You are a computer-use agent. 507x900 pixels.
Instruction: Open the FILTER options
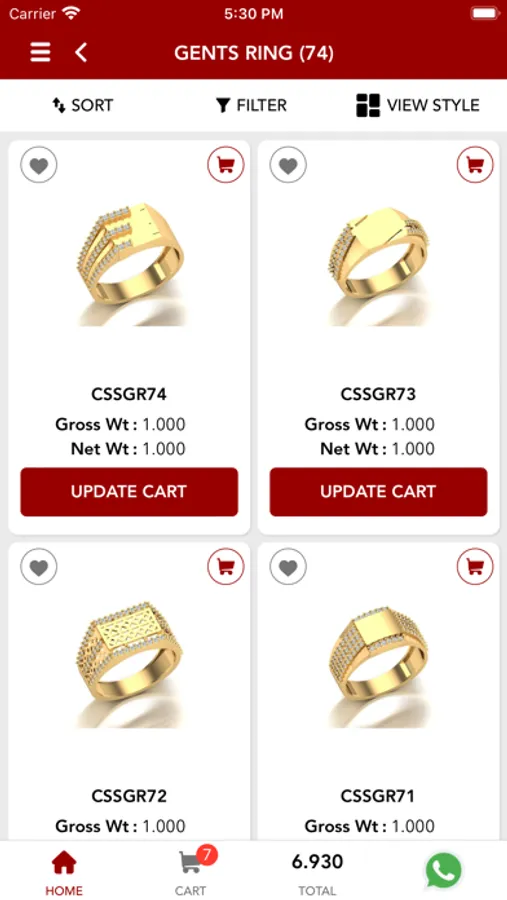pyautogui.click(x=251, y=105)
